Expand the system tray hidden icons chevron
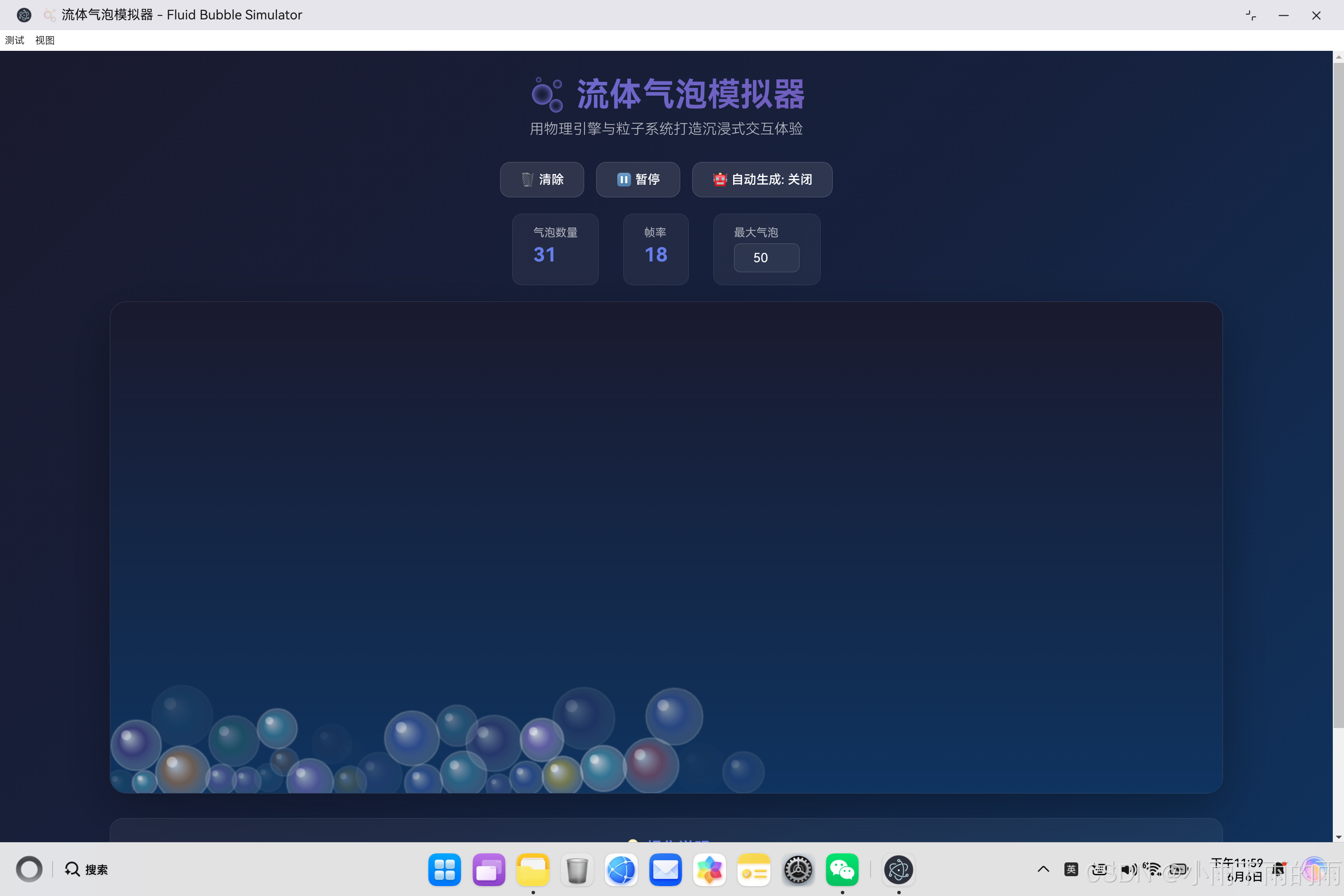The height and width of the screenshot is (896, 1344). (x=1043, y=869)
